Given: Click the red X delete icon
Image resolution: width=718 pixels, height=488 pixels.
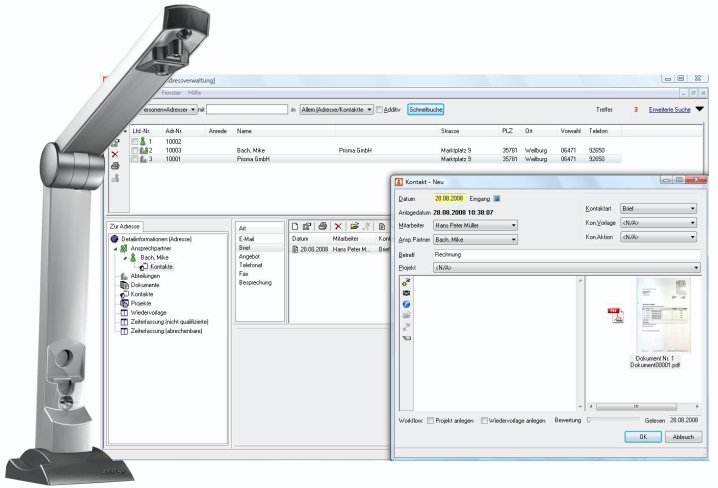Looking at the screenshot, I should pyautogui.click(x=339, y=228).
